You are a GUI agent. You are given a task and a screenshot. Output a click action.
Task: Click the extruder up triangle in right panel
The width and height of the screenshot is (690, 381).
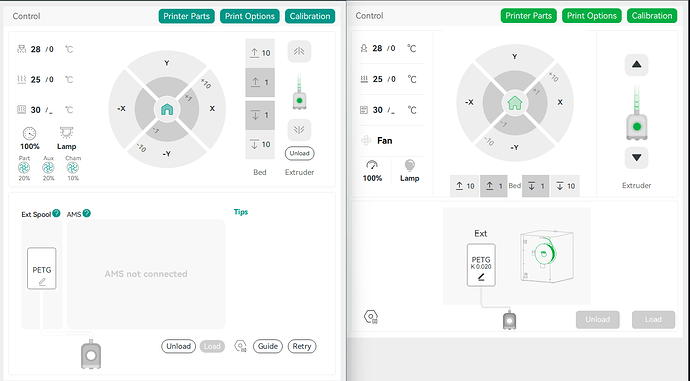click(636, 65)
